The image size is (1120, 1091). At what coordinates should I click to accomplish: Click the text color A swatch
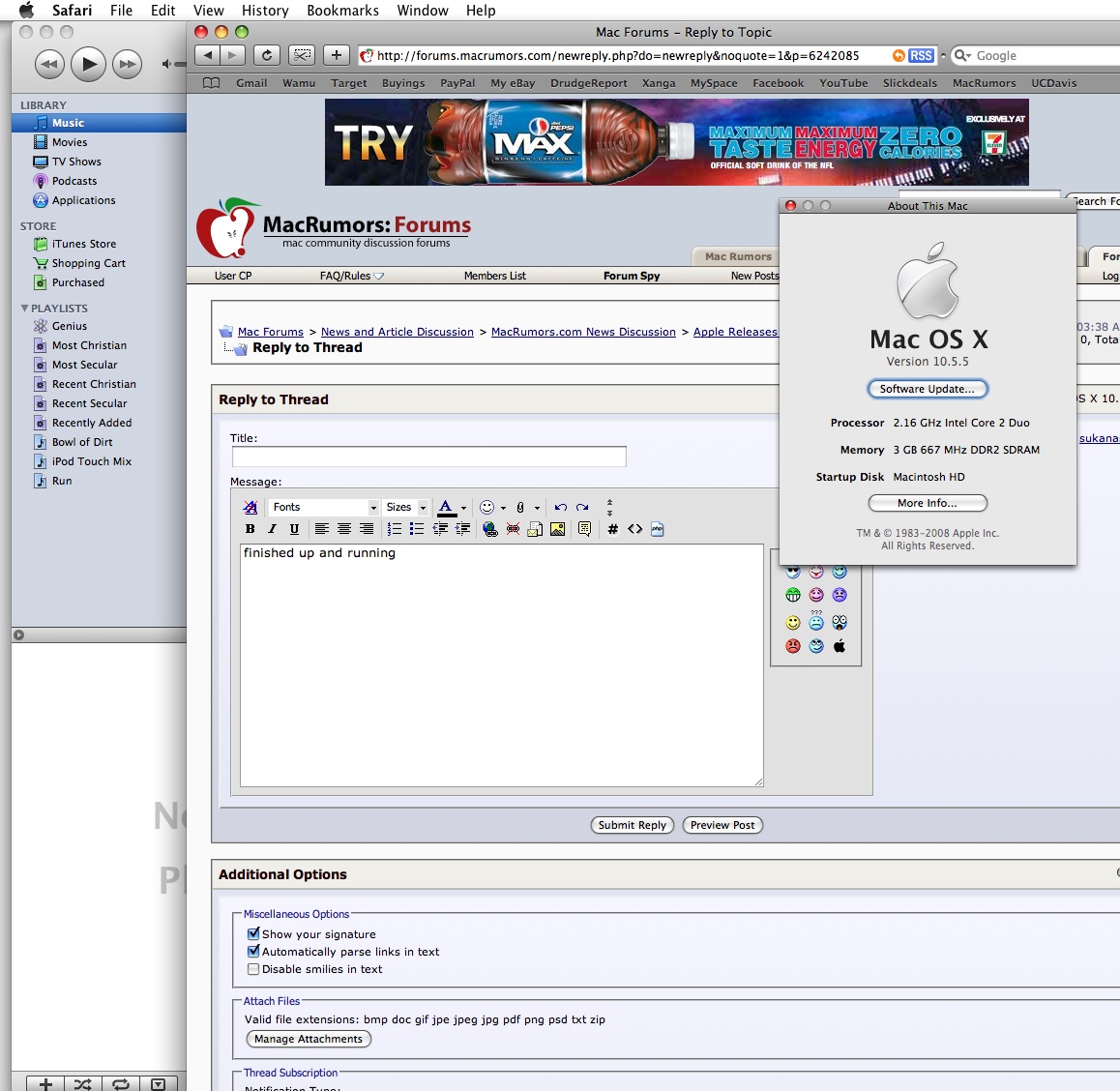447,507
